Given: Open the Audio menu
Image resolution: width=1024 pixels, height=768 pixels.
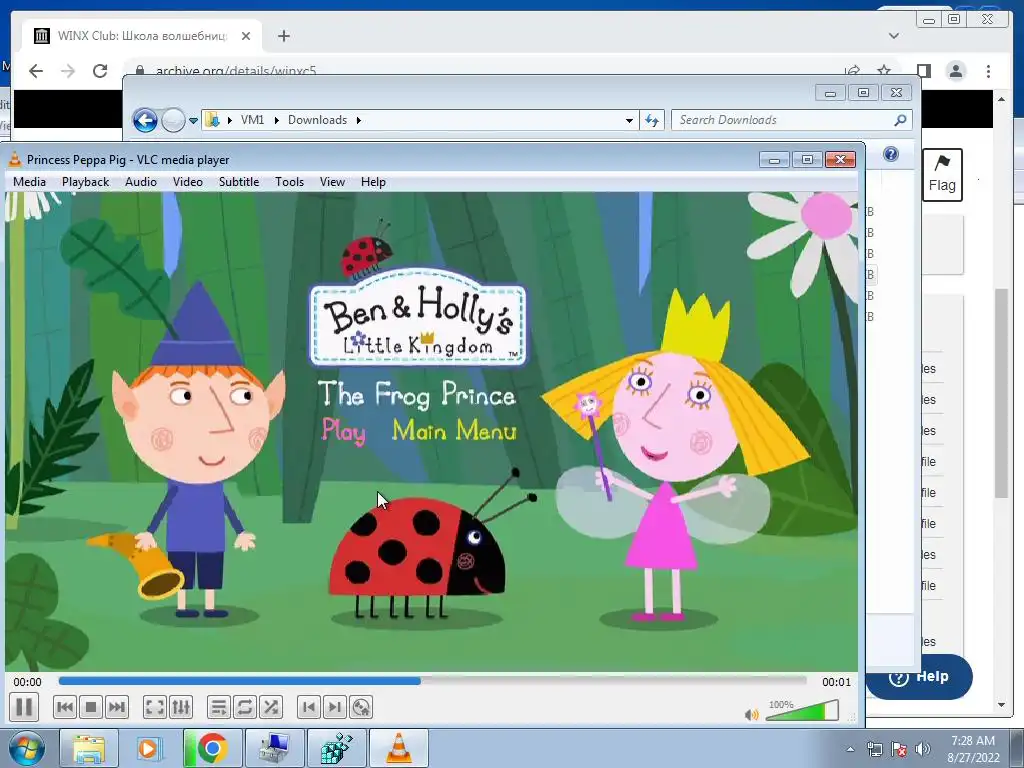Looking at the screenshot, I should (141, 182).
